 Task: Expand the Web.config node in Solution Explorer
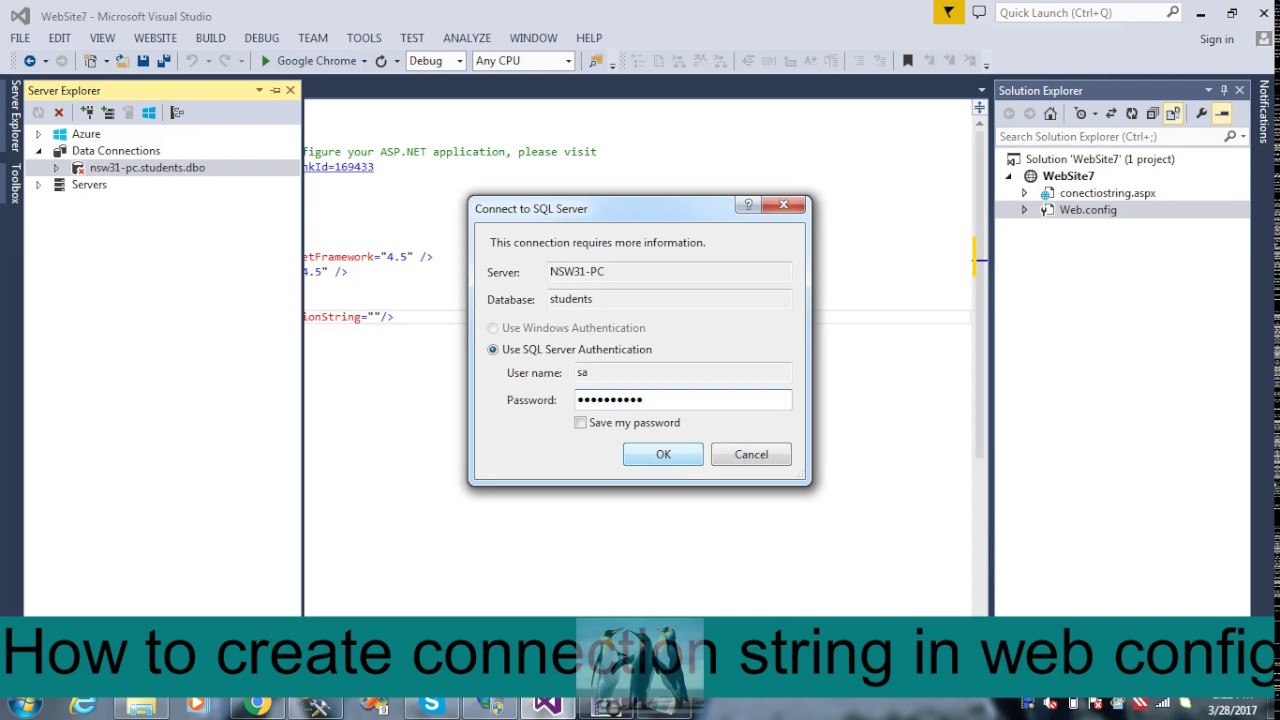(x=1024, y=210)
